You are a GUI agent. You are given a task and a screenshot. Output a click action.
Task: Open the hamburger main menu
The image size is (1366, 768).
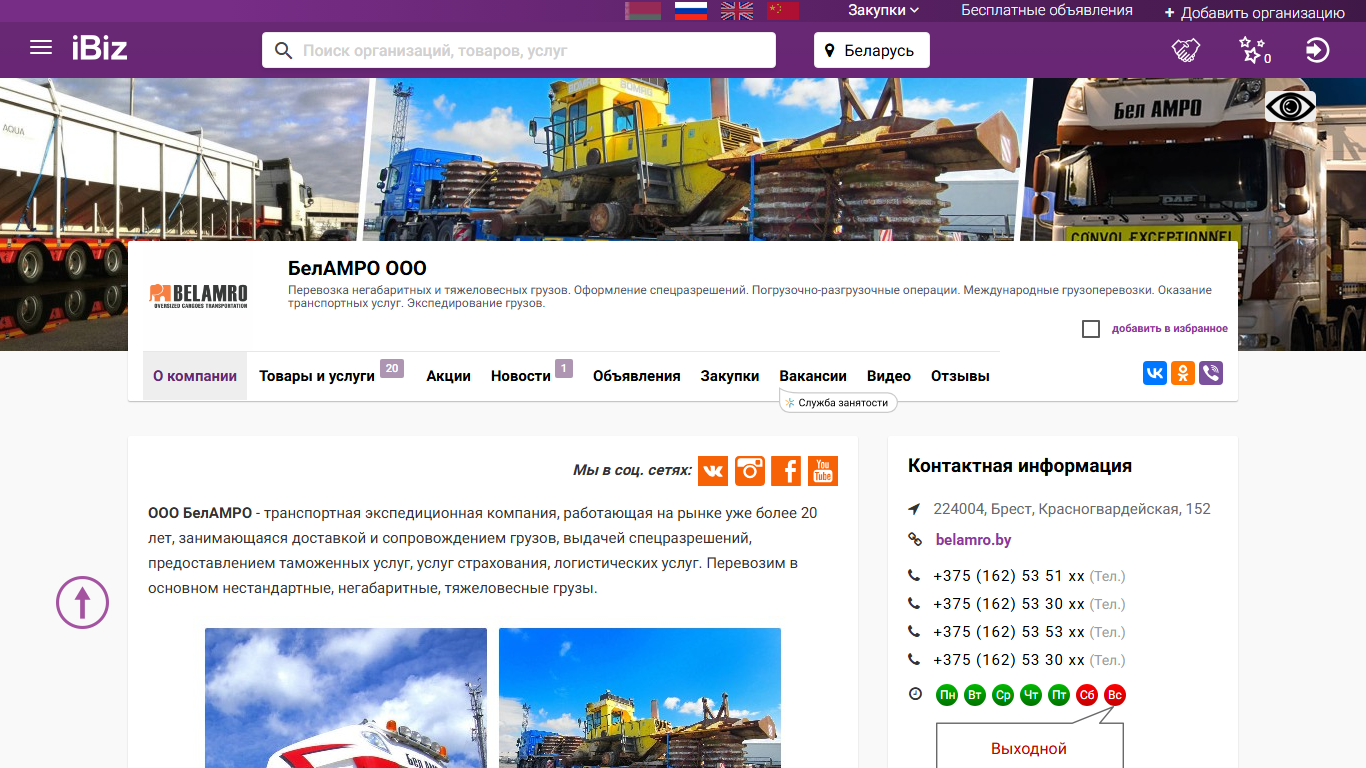41,48
